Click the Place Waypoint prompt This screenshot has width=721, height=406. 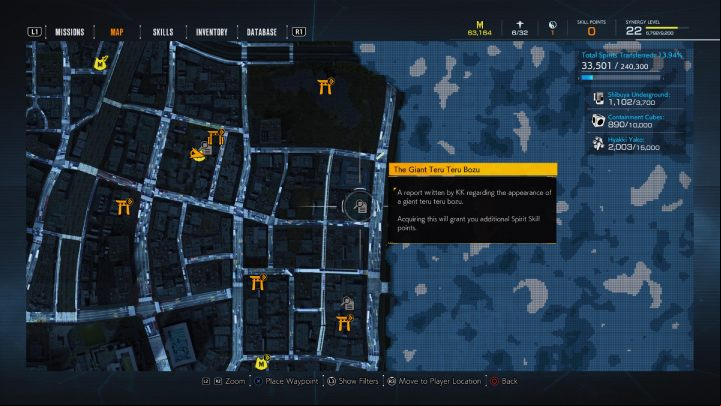[286, 381]
